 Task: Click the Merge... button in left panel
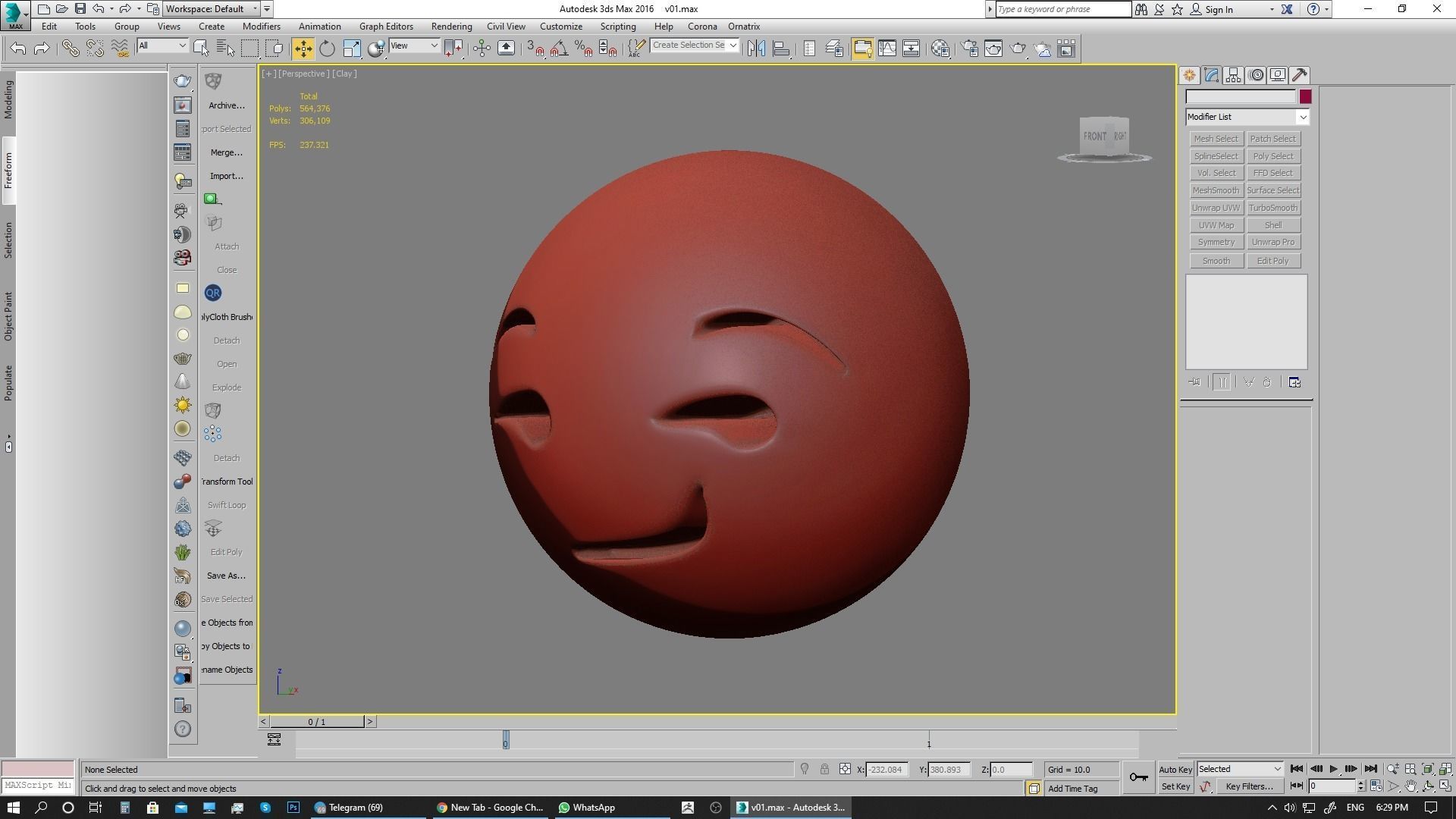(227, 152)
